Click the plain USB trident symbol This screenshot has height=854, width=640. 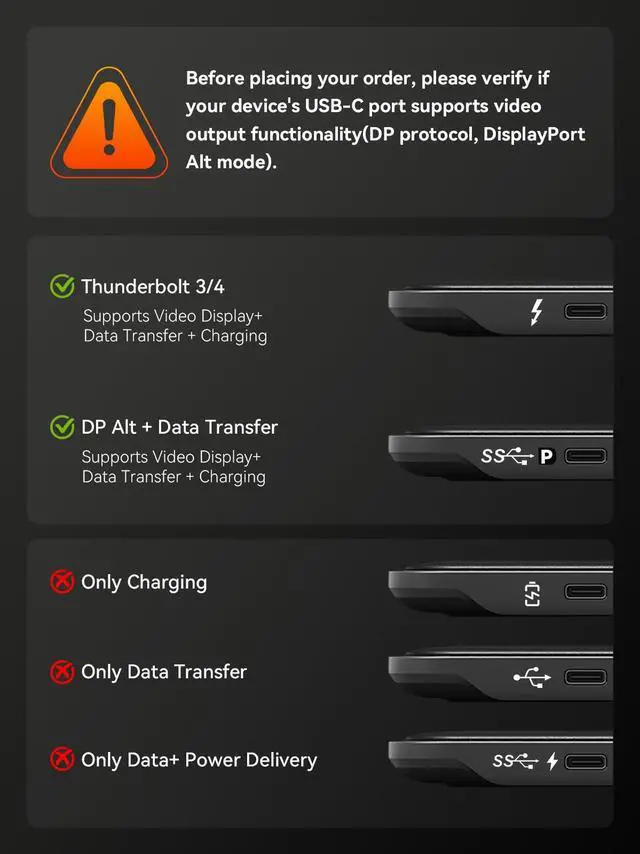point(532,677)
